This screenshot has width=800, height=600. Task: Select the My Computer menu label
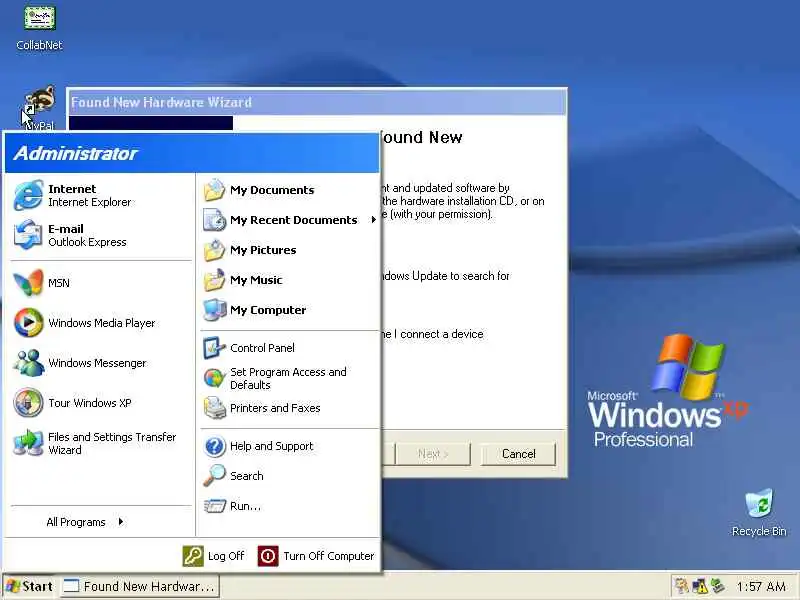268,310
